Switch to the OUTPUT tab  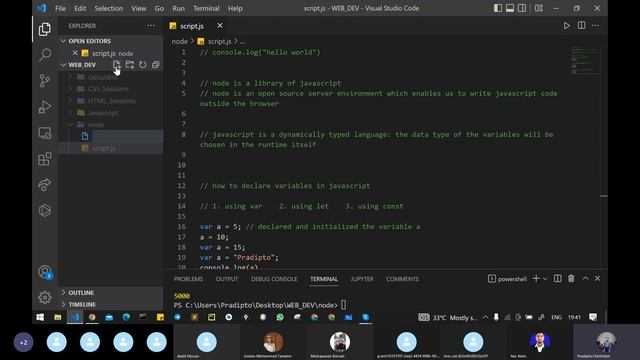227,279
